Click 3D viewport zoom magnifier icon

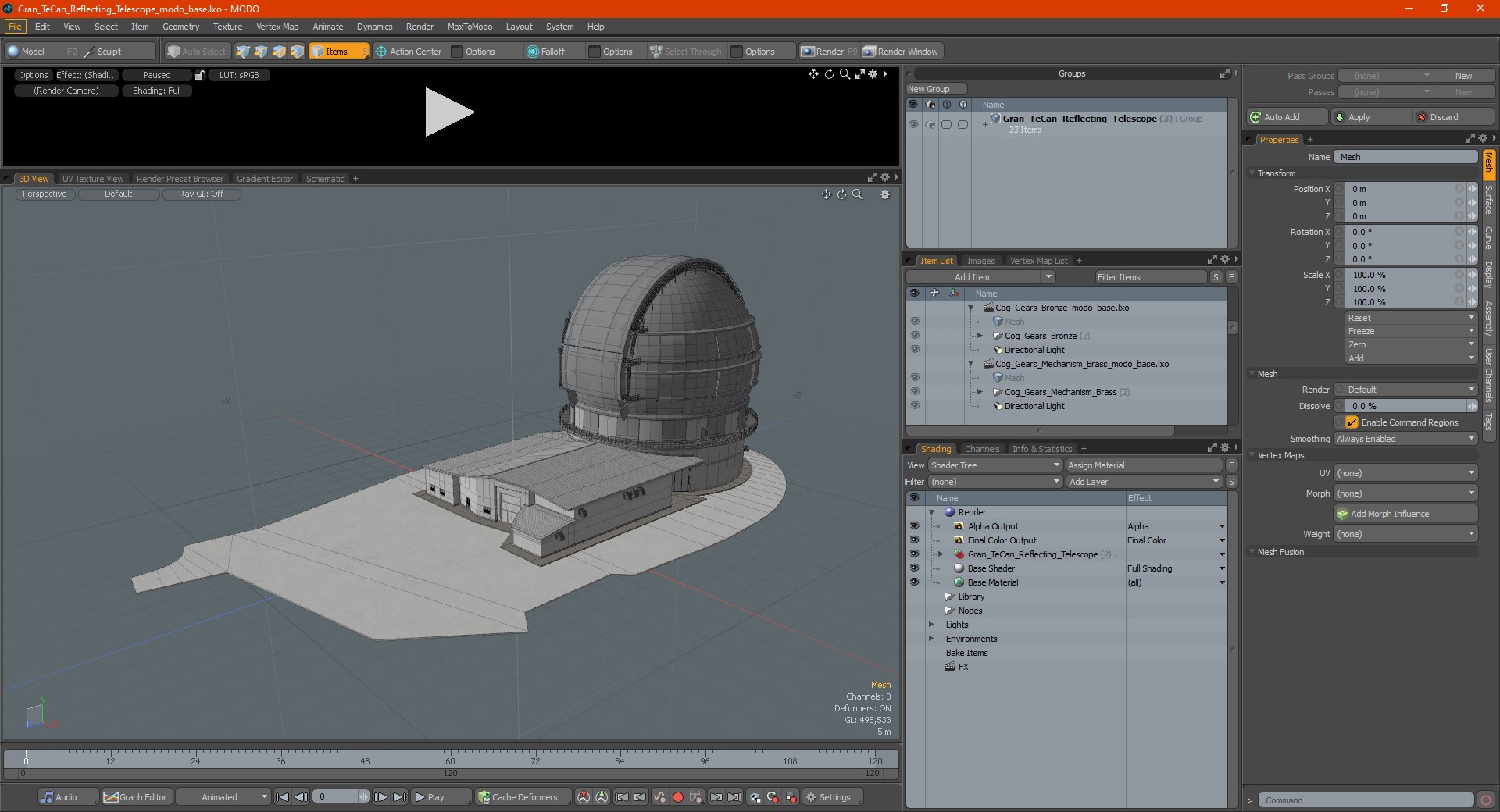pos(858,194)
